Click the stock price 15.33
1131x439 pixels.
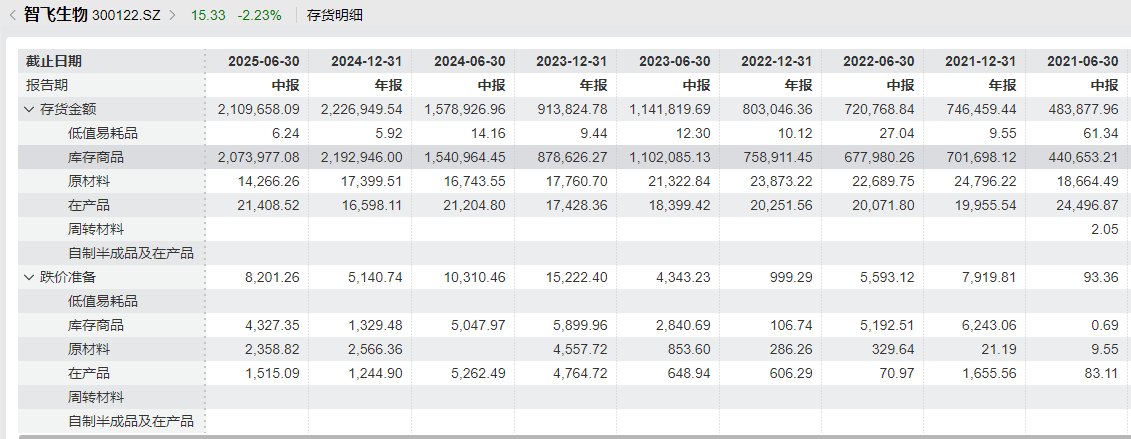pos(208,15)
